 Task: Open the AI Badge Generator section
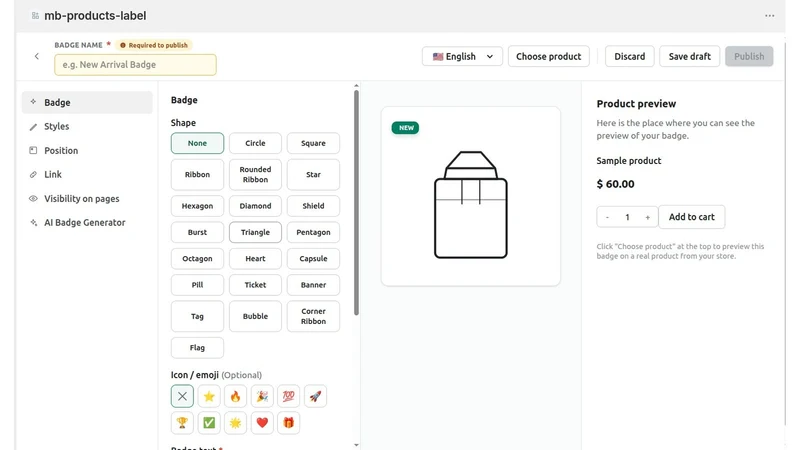pos(87,222)
